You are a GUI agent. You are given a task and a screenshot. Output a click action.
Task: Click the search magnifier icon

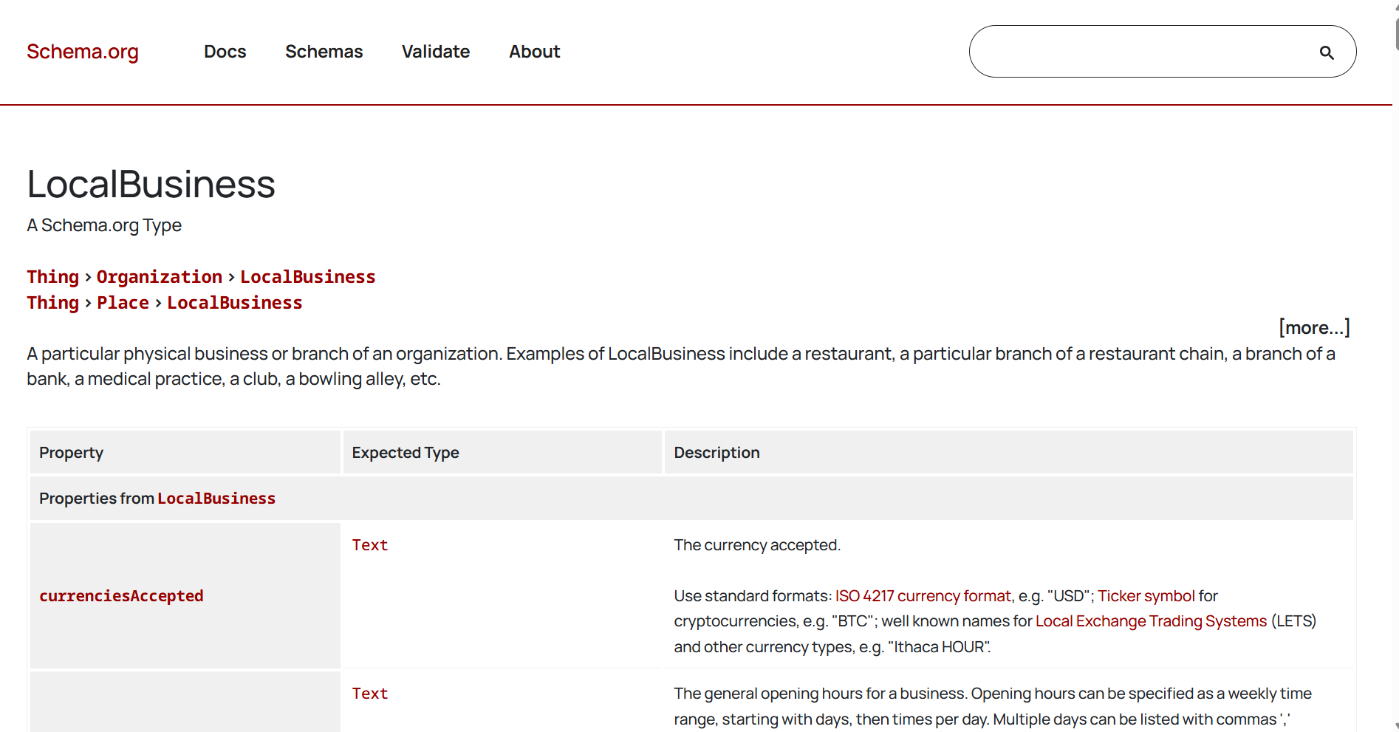pyautogui.click(x=1326, y=53)
